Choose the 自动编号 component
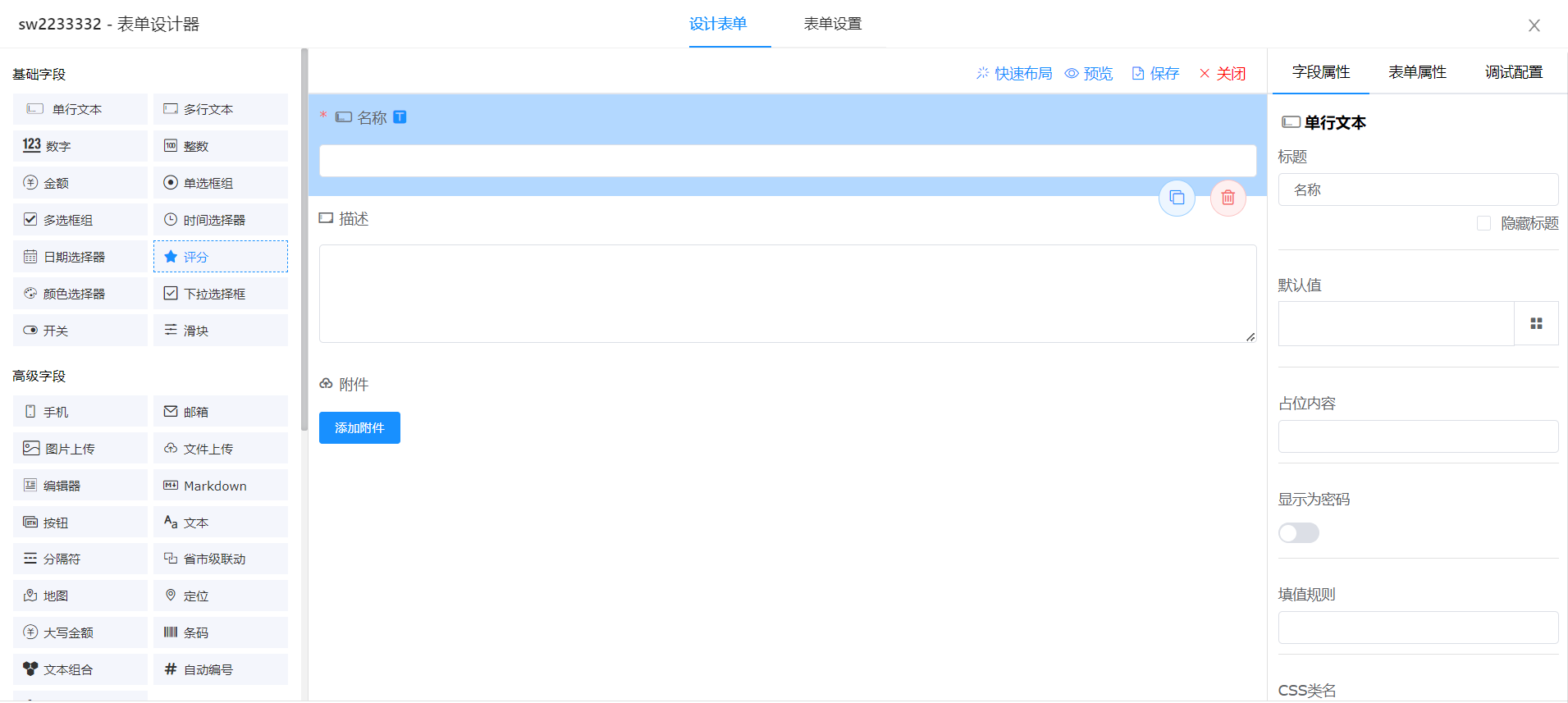This screenshot has height=703, width=1568. pos(220,669)
